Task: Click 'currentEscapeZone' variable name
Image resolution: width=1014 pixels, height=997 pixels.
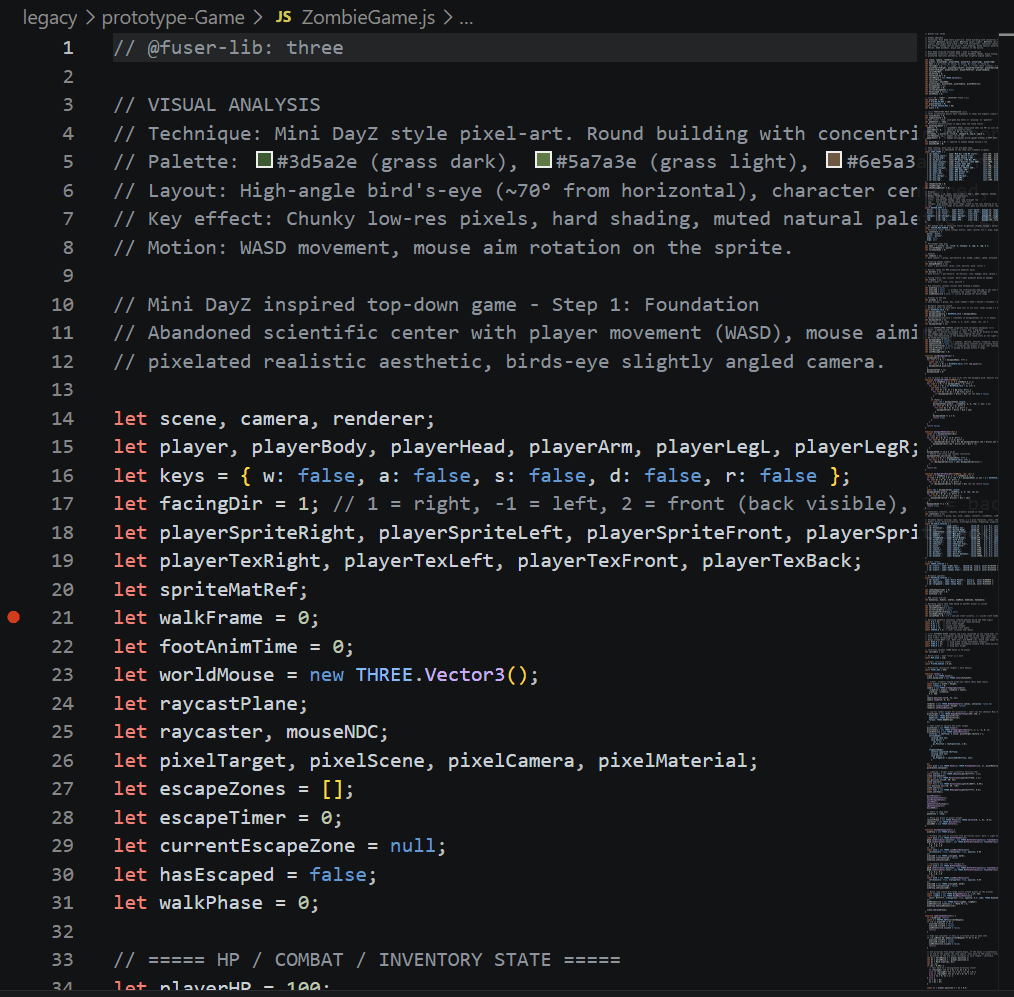Action: (x=257, y=846)
